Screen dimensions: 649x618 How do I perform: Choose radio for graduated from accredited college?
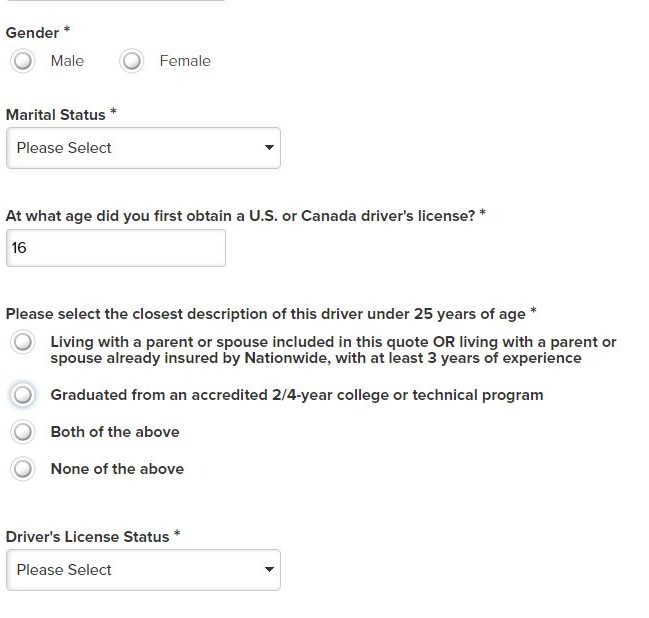[x=23, y=394]
